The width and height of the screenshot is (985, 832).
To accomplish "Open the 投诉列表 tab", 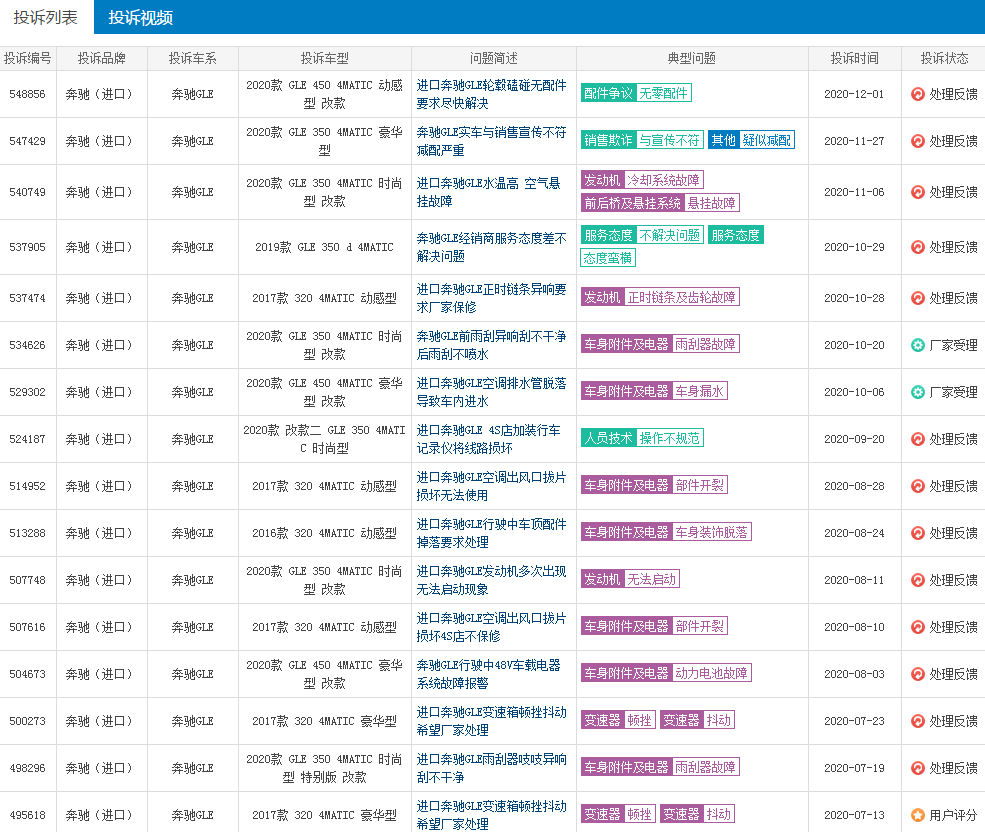I will click(x=46, y=17).
